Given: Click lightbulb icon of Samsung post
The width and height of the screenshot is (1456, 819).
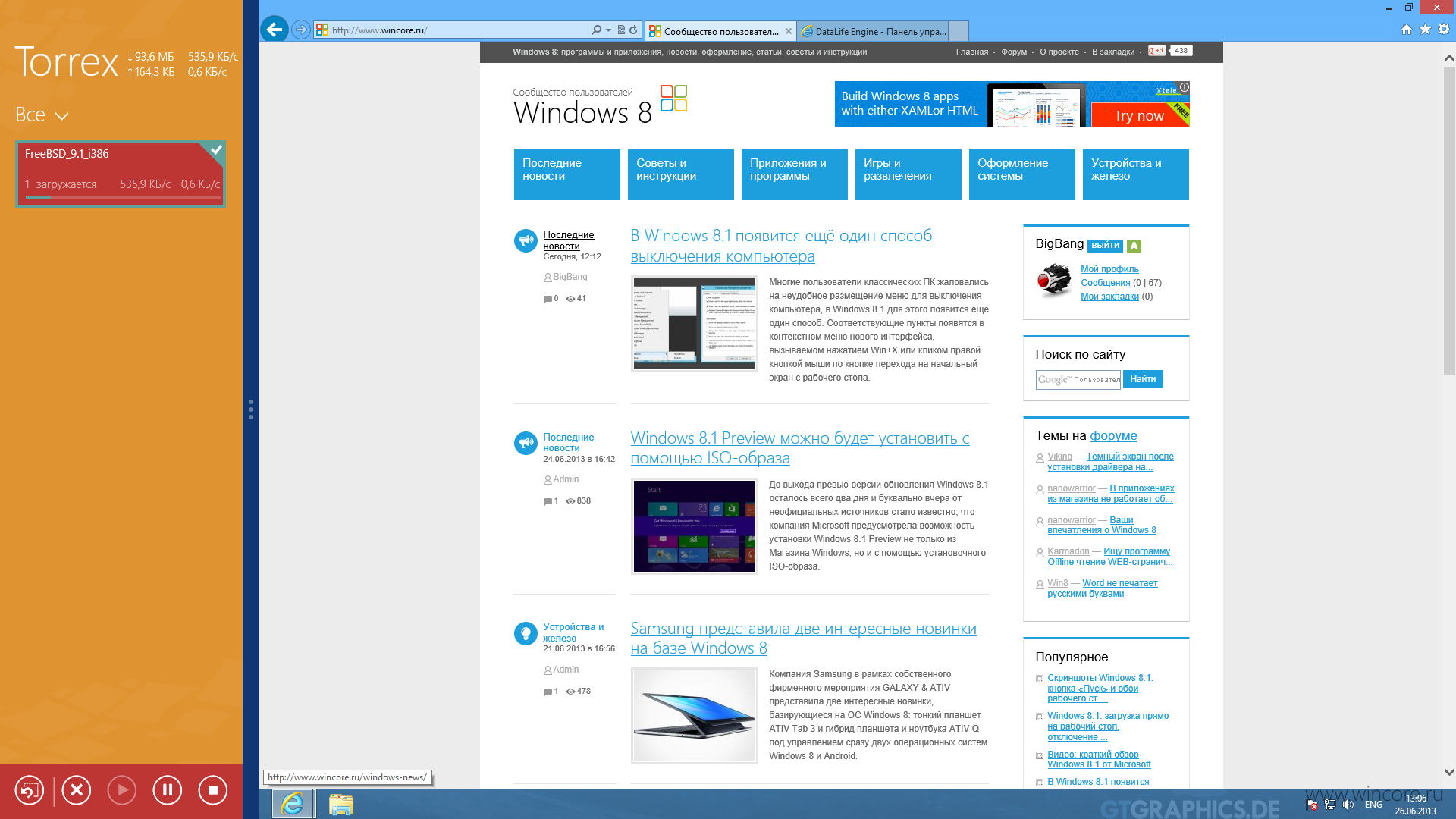Looking at the screenshot, I should tap(526, 633).
